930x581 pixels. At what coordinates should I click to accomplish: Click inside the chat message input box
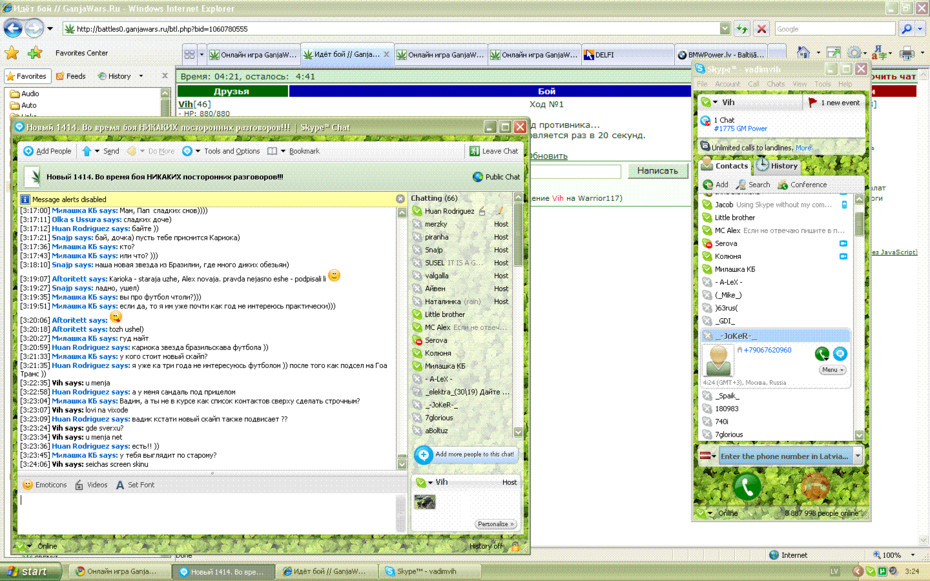[208, 513]
